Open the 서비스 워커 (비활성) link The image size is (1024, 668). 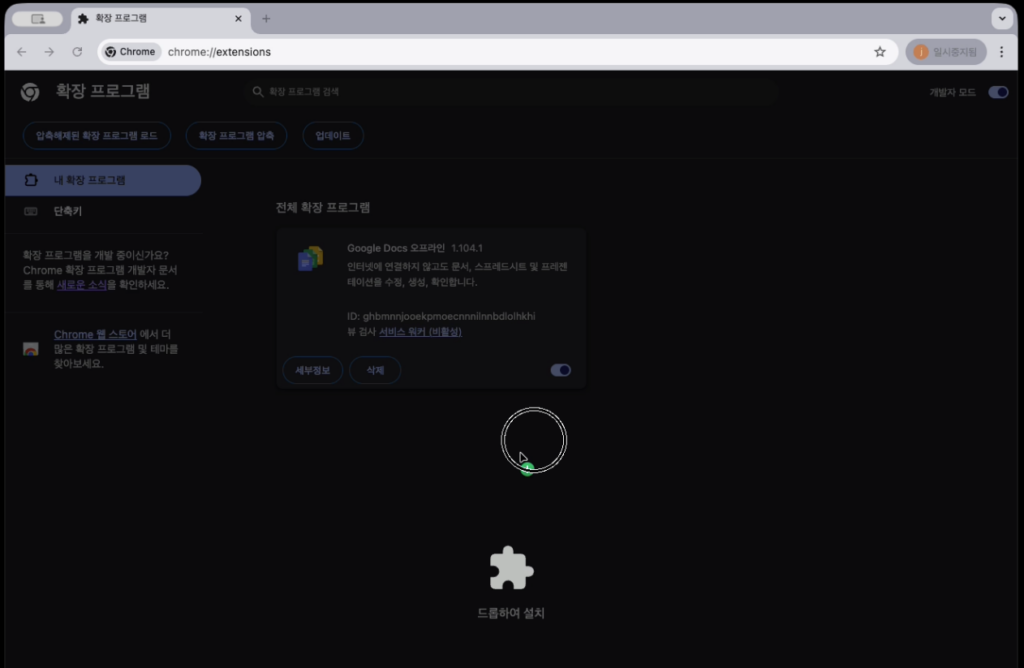click(420, 331)
